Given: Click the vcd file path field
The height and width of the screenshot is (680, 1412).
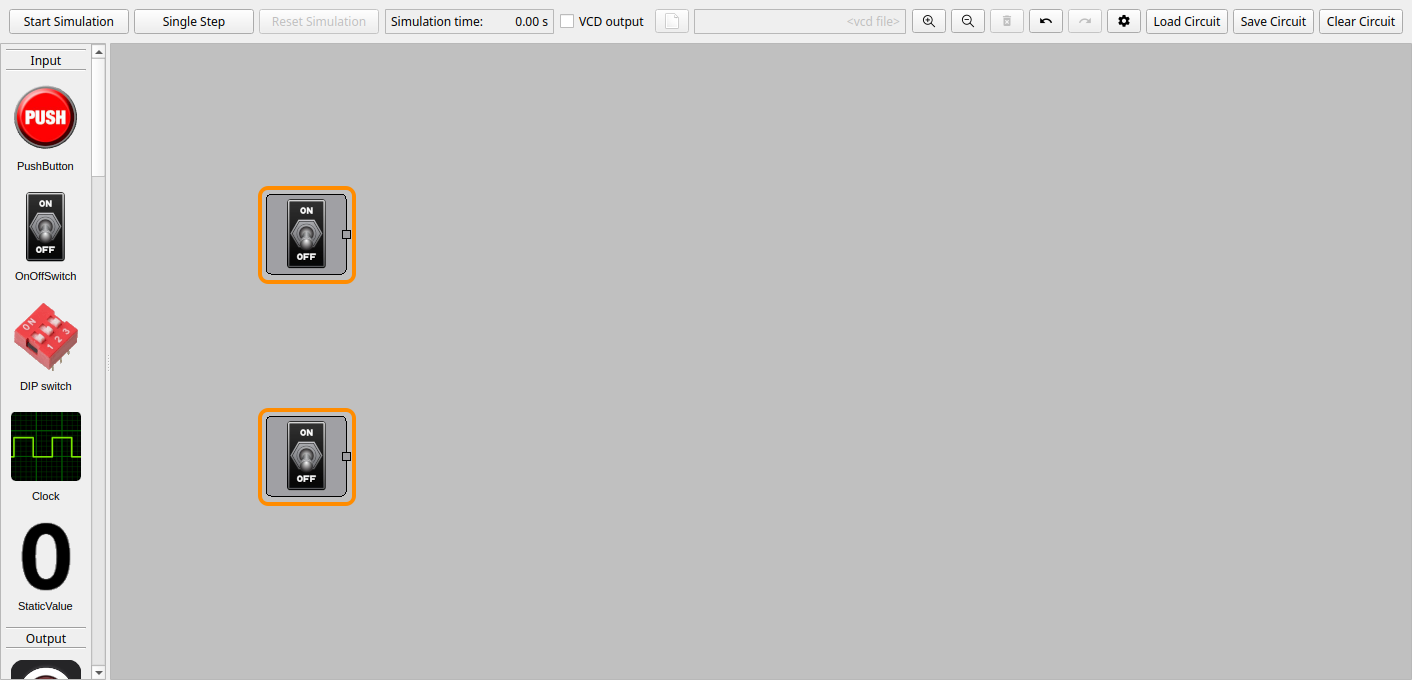Looking at the screenshot, I should (x=800, y=21).
